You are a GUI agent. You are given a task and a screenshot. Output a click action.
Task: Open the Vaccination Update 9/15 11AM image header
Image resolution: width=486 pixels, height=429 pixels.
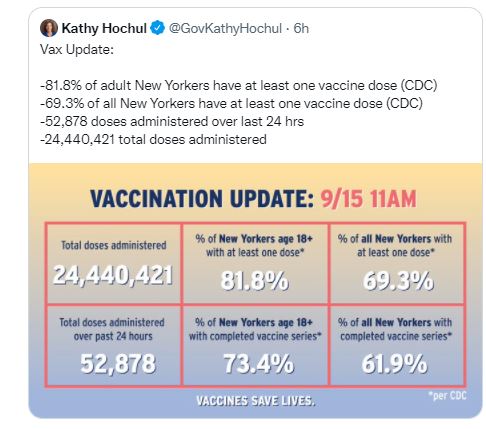tap(253, 199)
